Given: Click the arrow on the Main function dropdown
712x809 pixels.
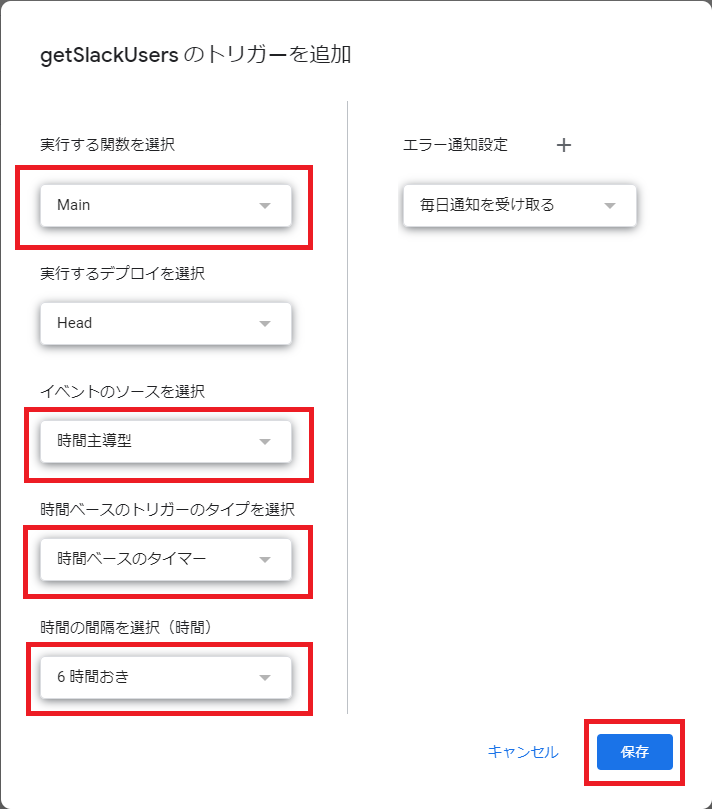Looking at the screenshot, I should (265, 205).
